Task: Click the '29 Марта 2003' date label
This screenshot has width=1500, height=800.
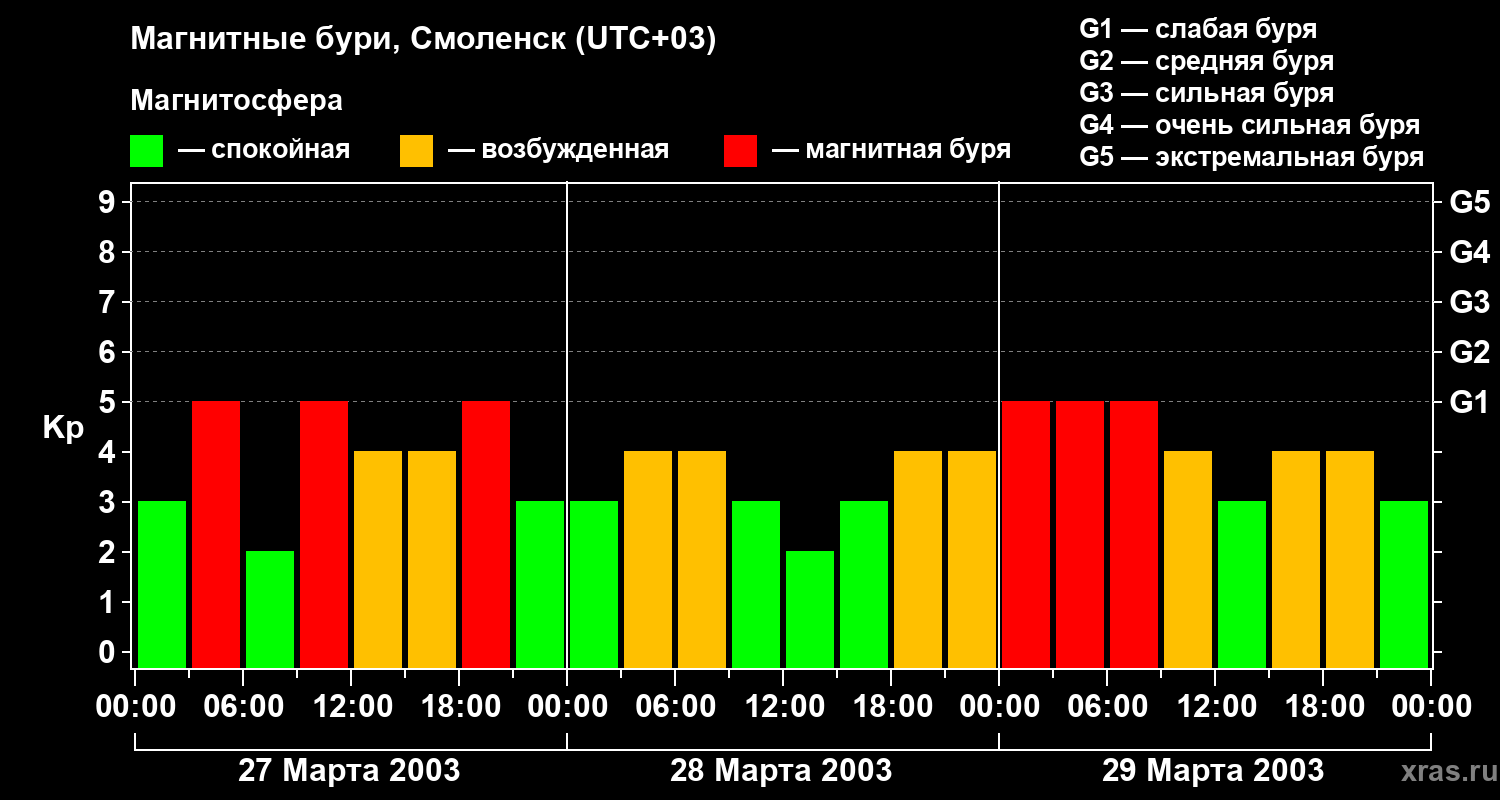Action: 1213,771
